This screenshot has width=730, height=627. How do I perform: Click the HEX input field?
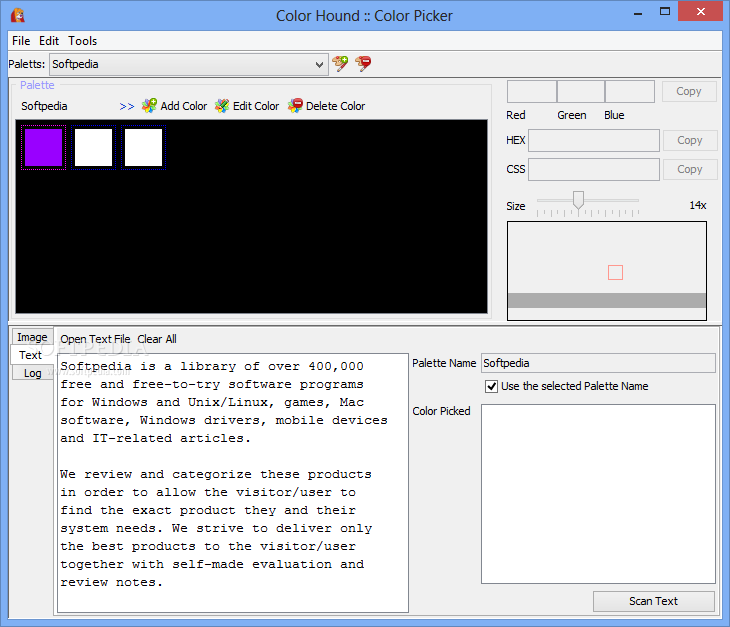[594, 141]
